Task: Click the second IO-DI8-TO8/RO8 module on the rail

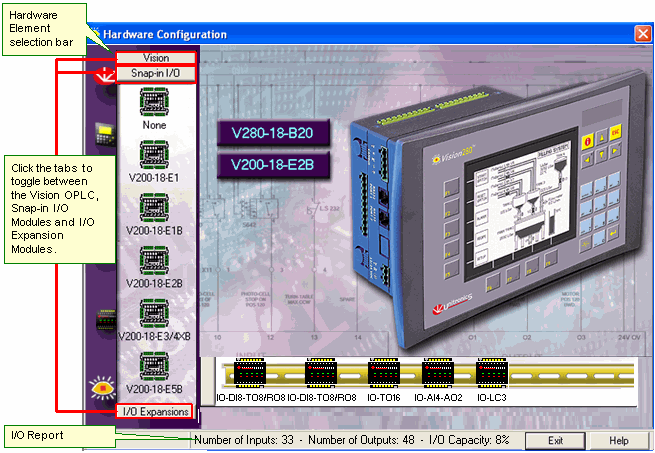Action: (321, 373)
